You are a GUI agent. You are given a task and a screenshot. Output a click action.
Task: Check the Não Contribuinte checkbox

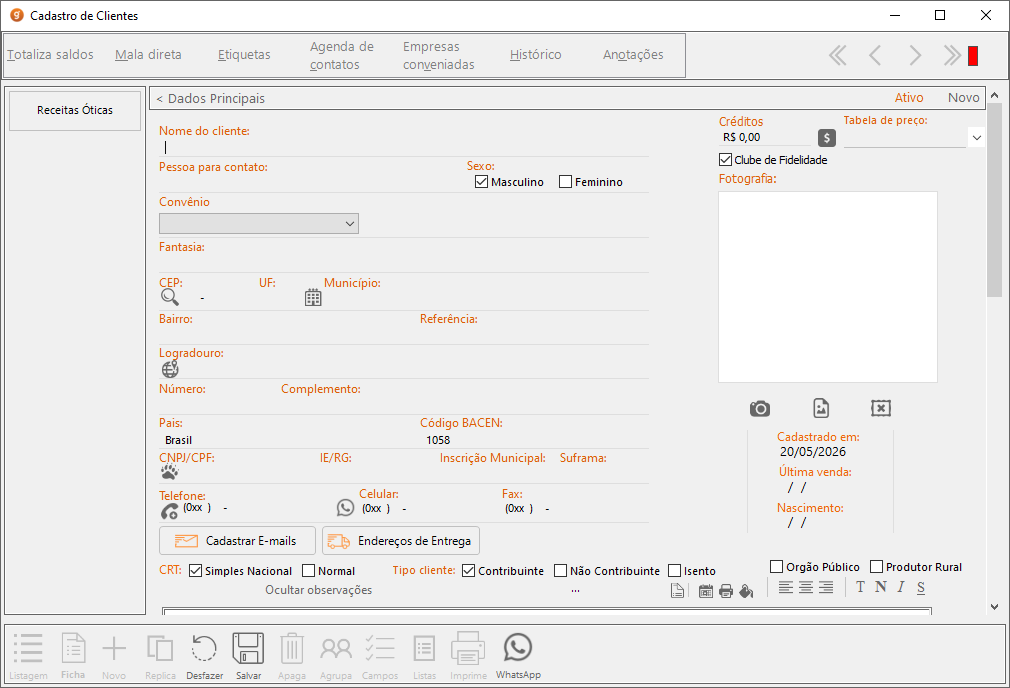pos(560,571)
